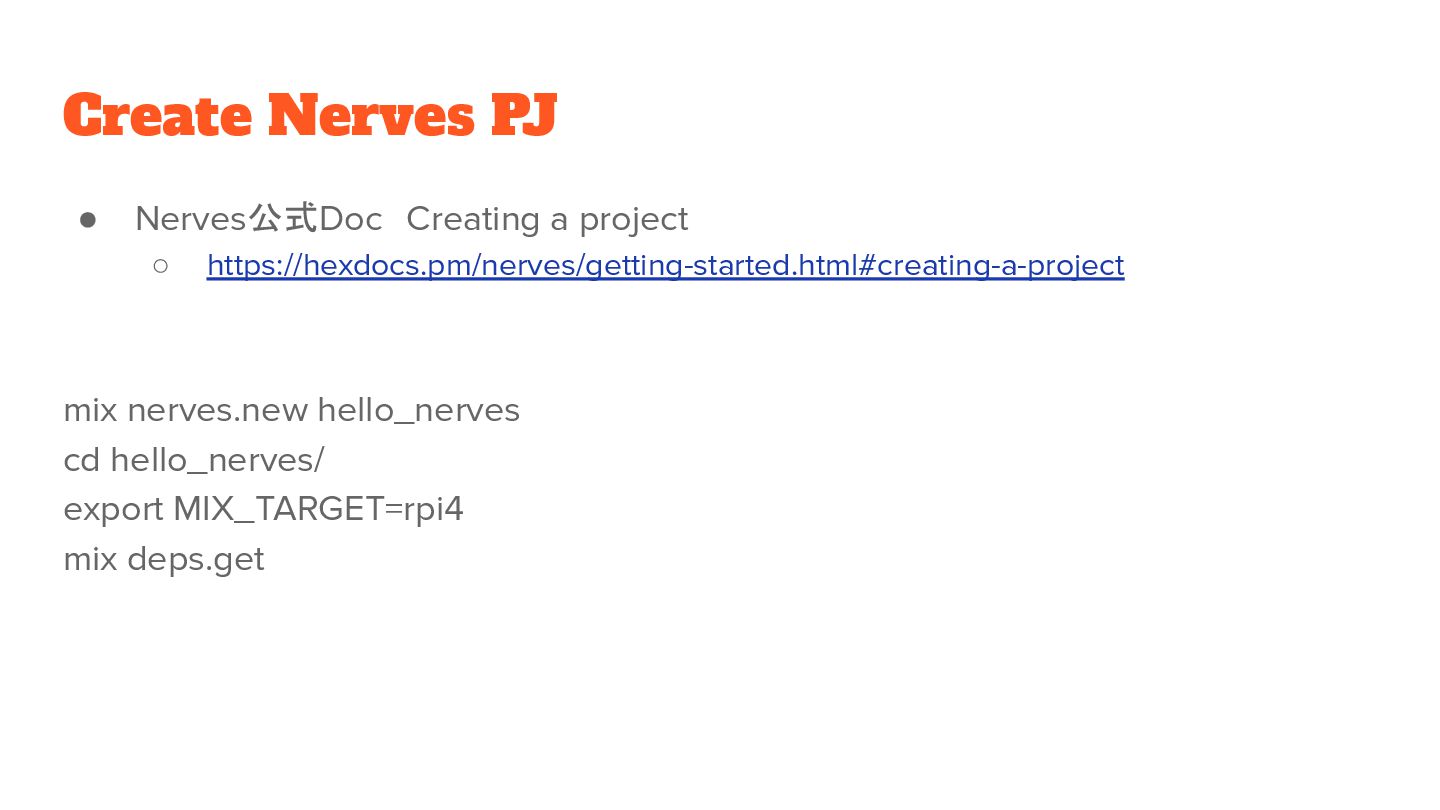Image resolution: width=1440 pixels, height=810 pixels.
Task: Click the filled bullet point marker
Action: [x=88, y=219]
